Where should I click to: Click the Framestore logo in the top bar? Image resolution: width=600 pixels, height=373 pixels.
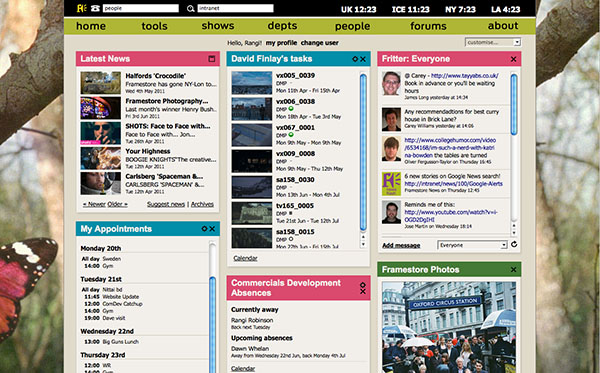click(81, 8)
